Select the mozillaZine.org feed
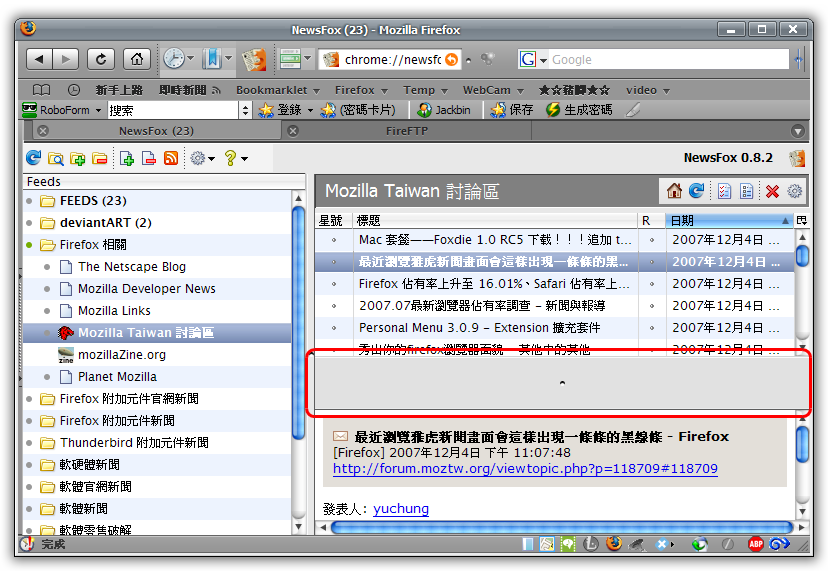Image resolution: width=828 pixels, height=571 pixels. (x=122, y=355)
